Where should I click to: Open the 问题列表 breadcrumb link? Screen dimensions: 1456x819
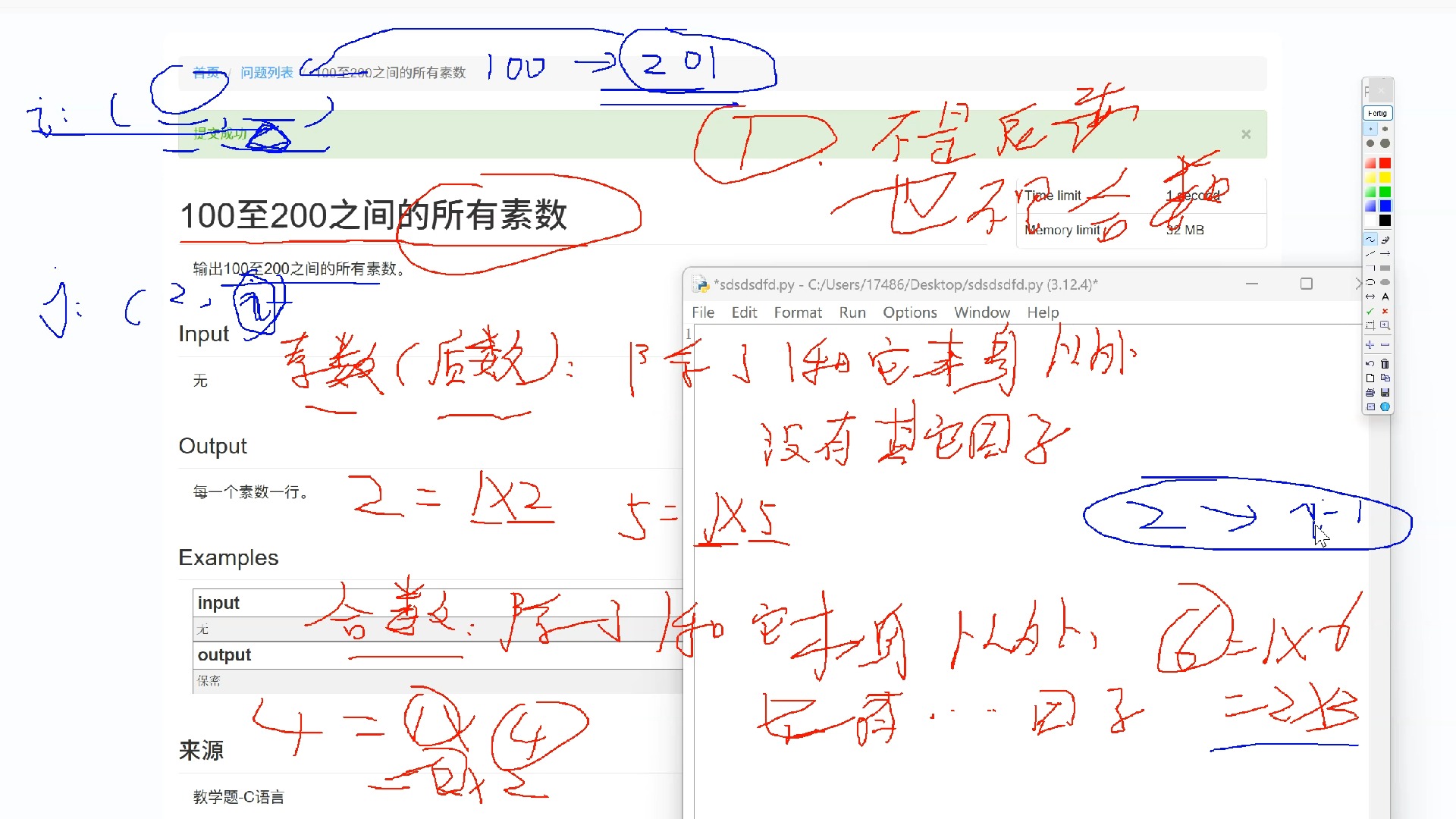(266, 73)
